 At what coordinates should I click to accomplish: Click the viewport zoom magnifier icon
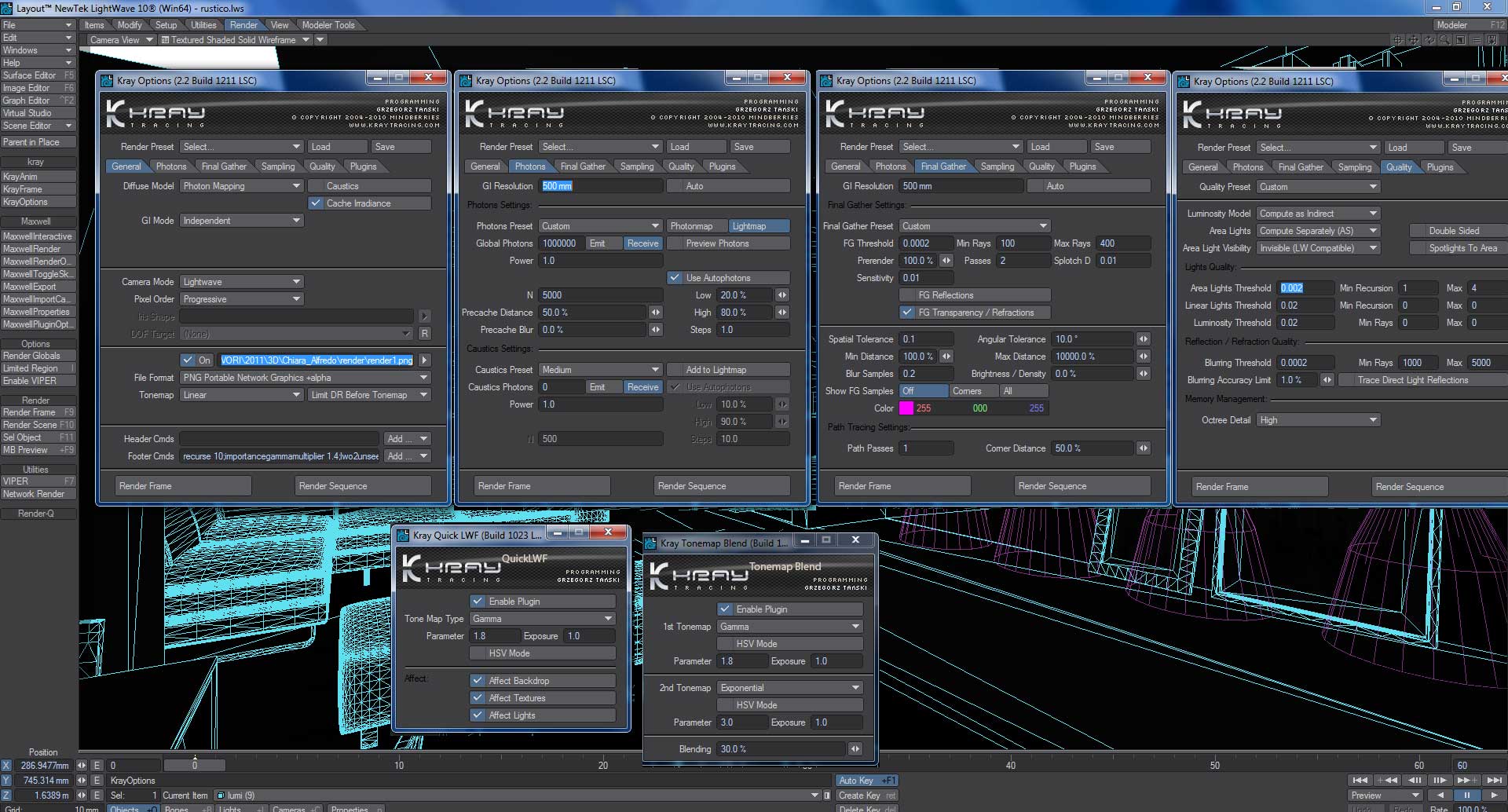[x=1445, y=39]
